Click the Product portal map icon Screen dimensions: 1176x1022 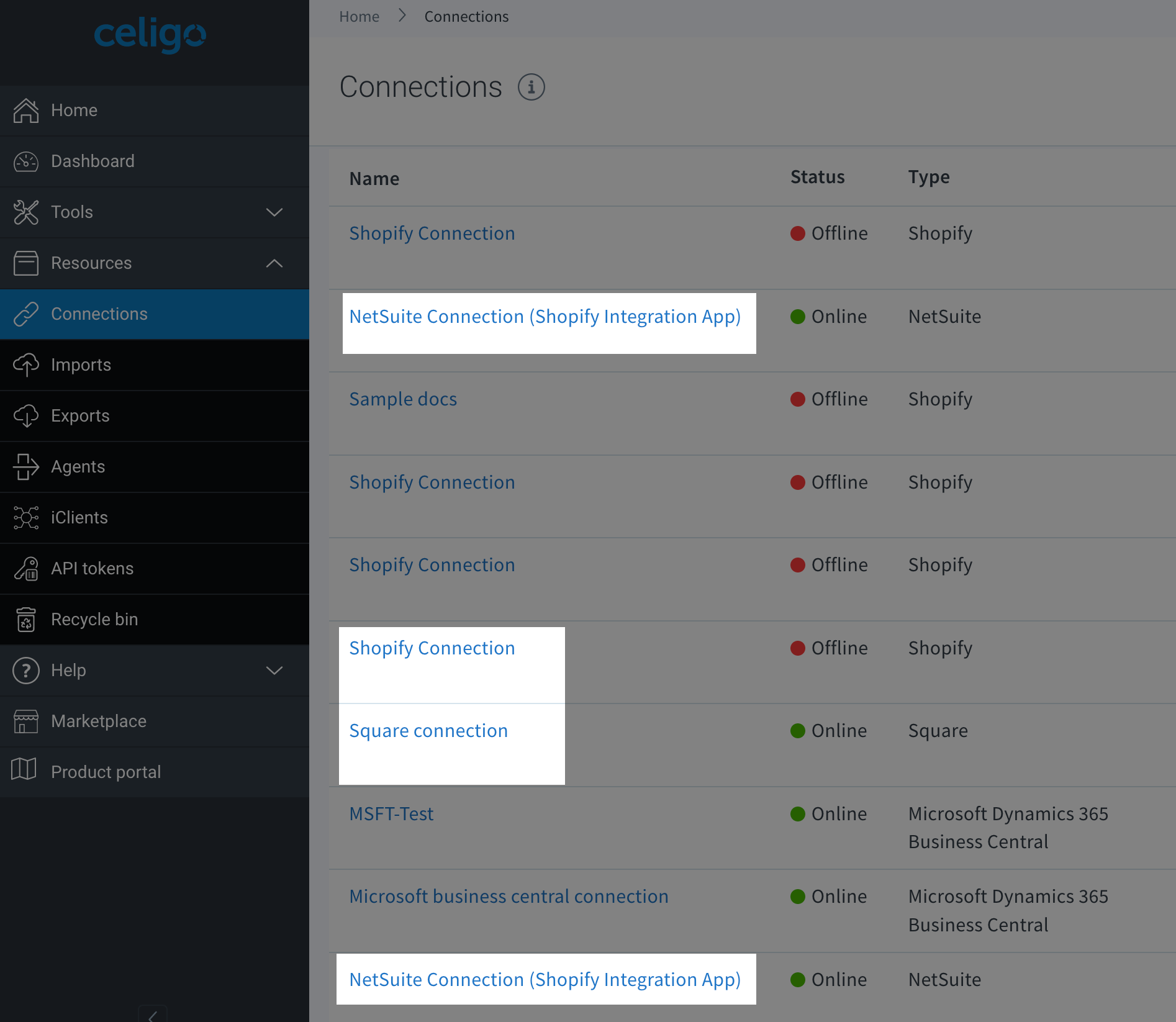(x=24, y=769)
